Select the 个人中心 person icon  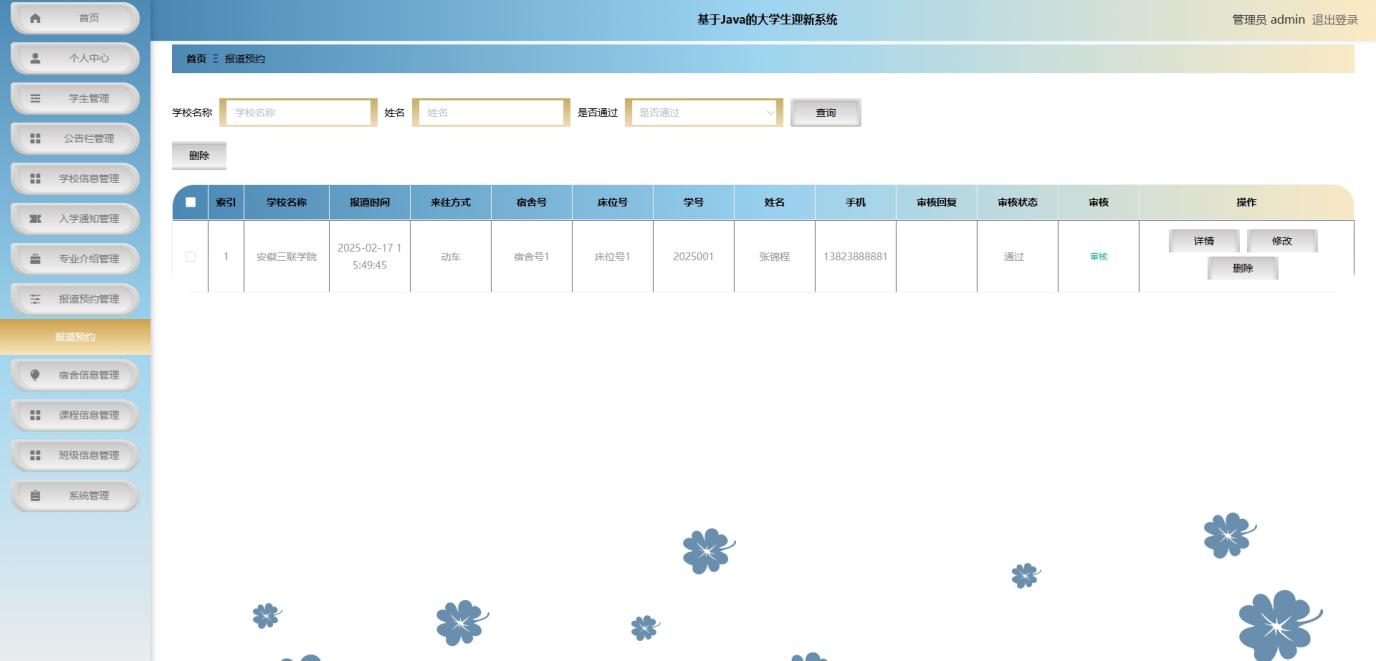coord(35,58)
